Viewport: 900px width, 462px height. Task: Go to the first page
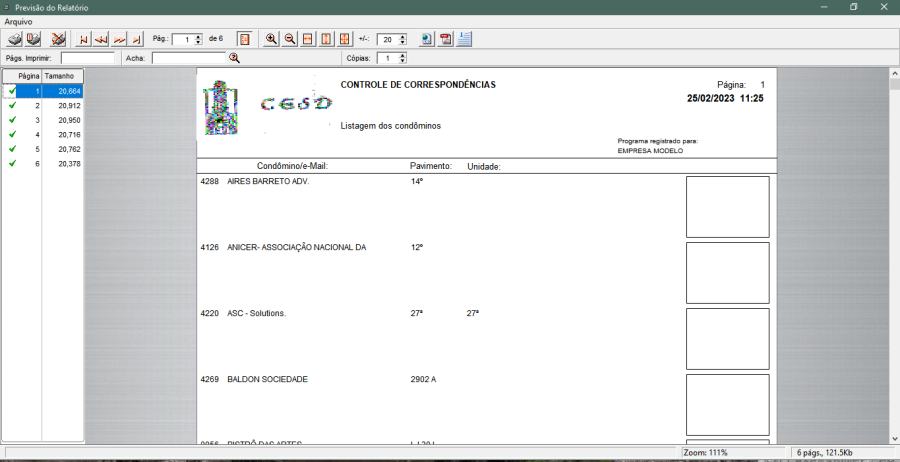coord(84,39)
